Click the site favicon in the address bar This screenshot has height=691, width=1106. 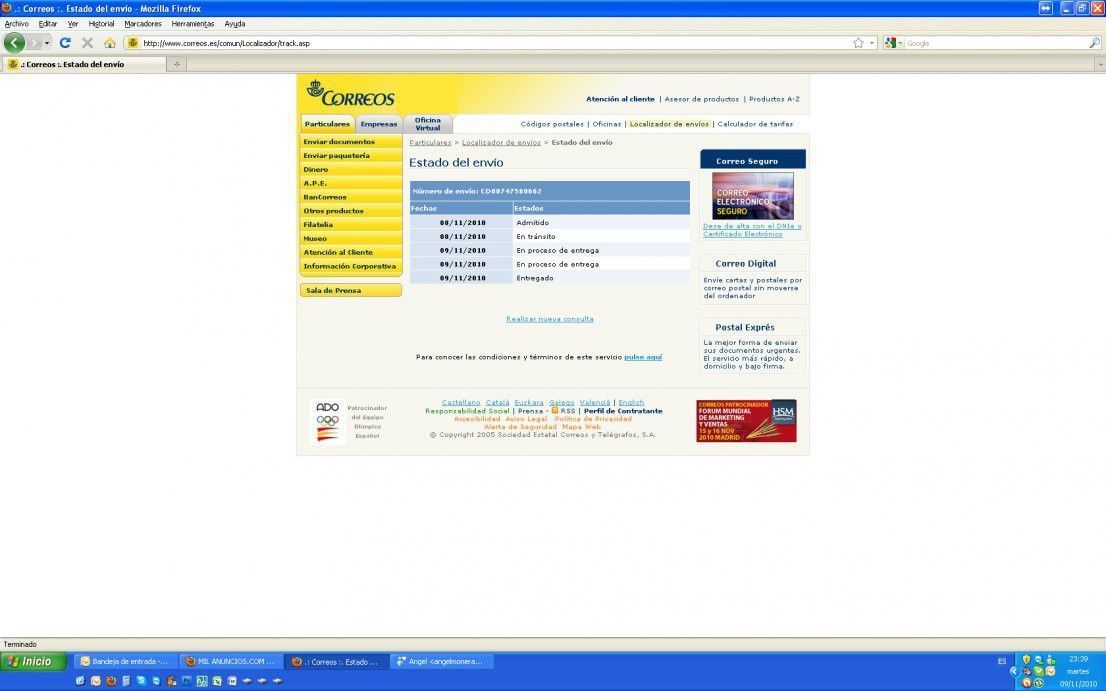[x=133, y=43]
